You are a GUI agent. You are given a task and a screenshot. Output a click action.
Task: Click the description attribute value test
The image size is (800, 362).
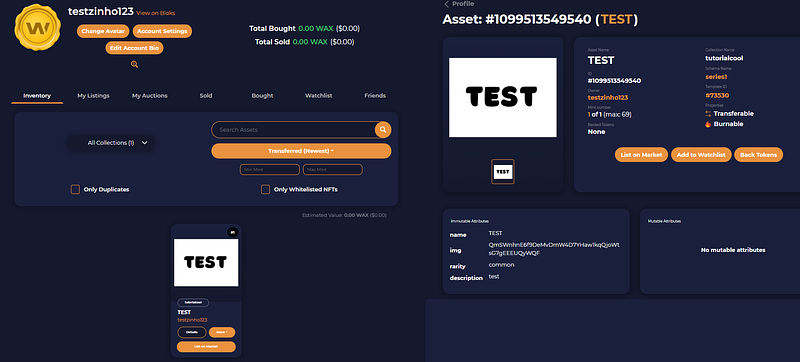click(493, 276)
